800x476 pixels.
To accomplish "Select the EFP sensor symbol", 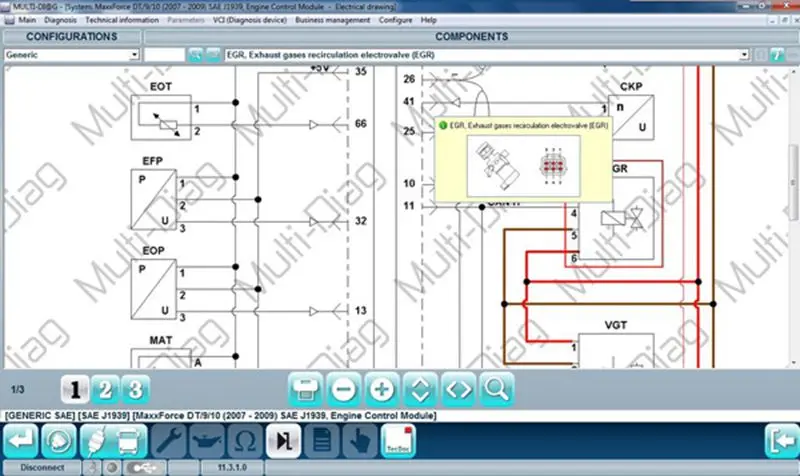I will (x=154, y=200).
